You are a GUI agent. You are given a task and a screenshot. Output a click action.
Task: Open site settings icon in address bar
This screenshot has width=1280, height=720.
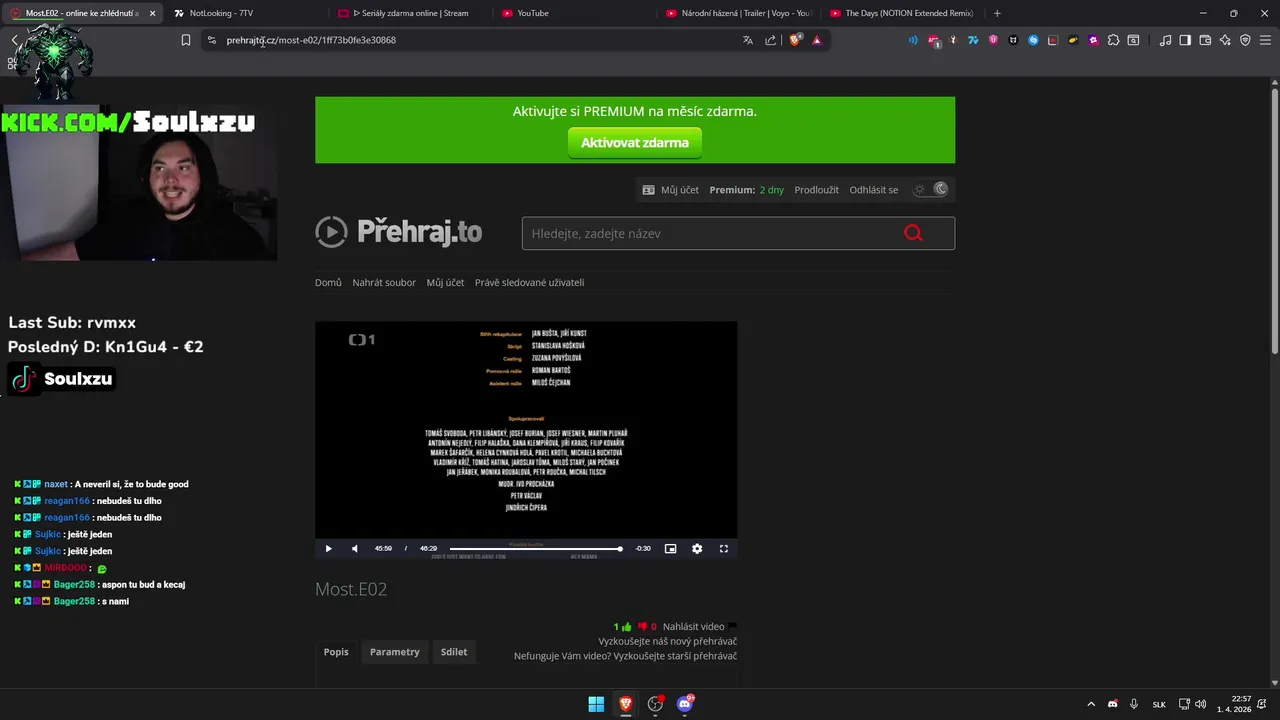point(211,40)
